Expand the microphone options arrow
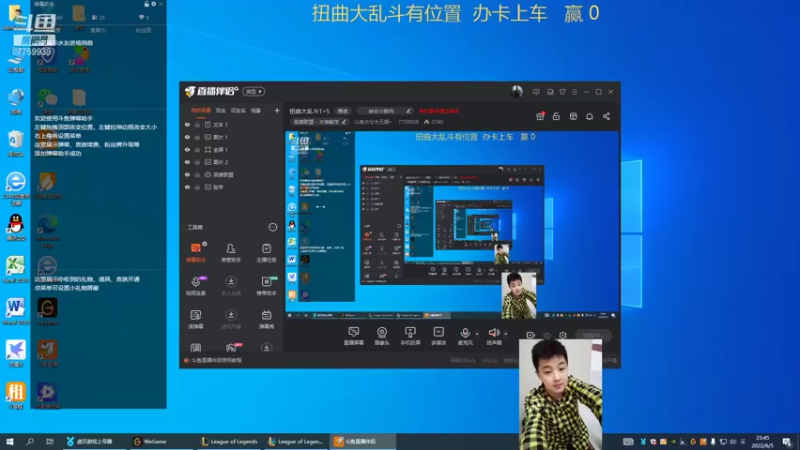Image resolution: width=800 pixels, height=450 pixels. [x=477, y=334]
